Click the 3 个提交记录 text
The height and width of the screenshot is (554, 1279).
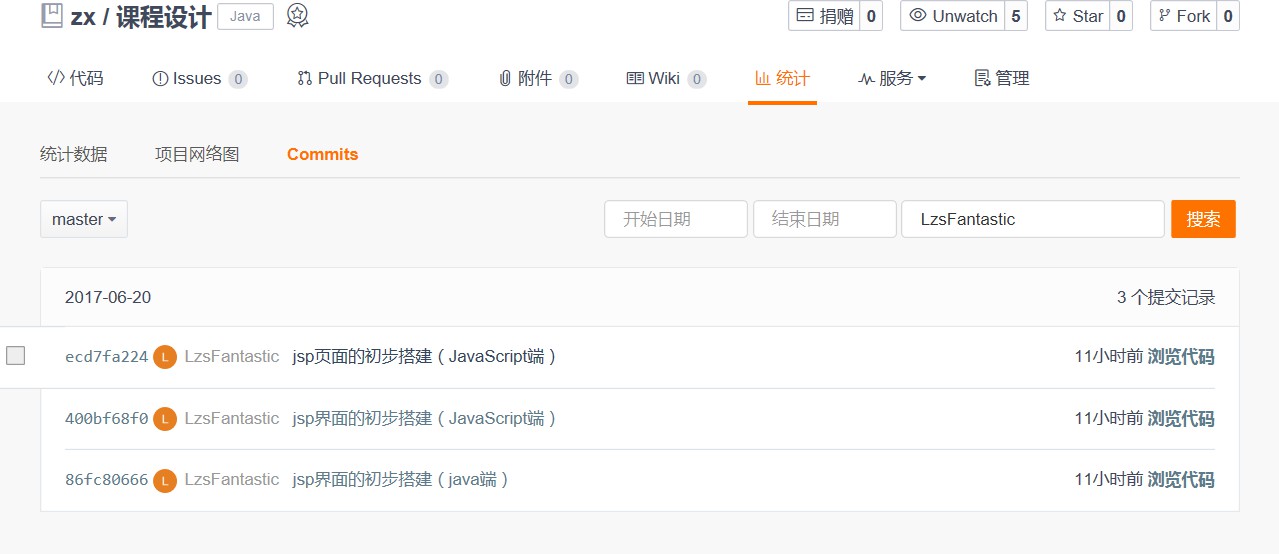[x=1166, y=297]
